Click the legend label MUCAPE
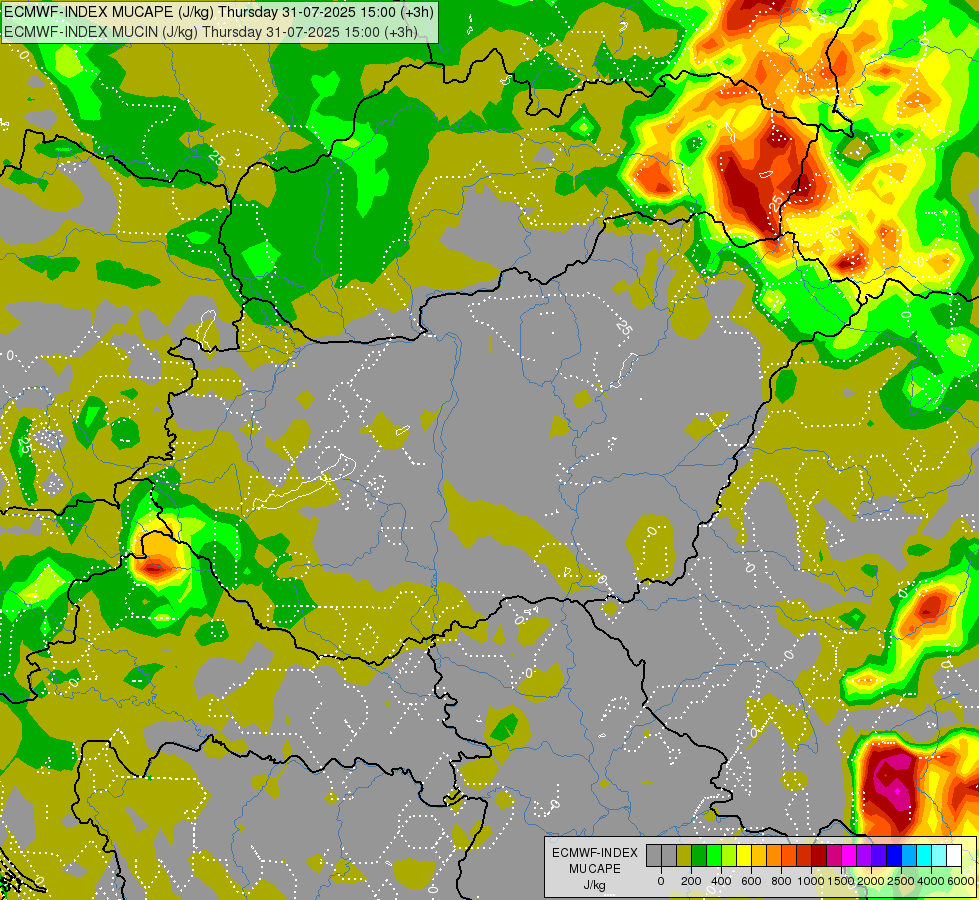This screenshot has height=900, width=979. [x=595, y=869]
